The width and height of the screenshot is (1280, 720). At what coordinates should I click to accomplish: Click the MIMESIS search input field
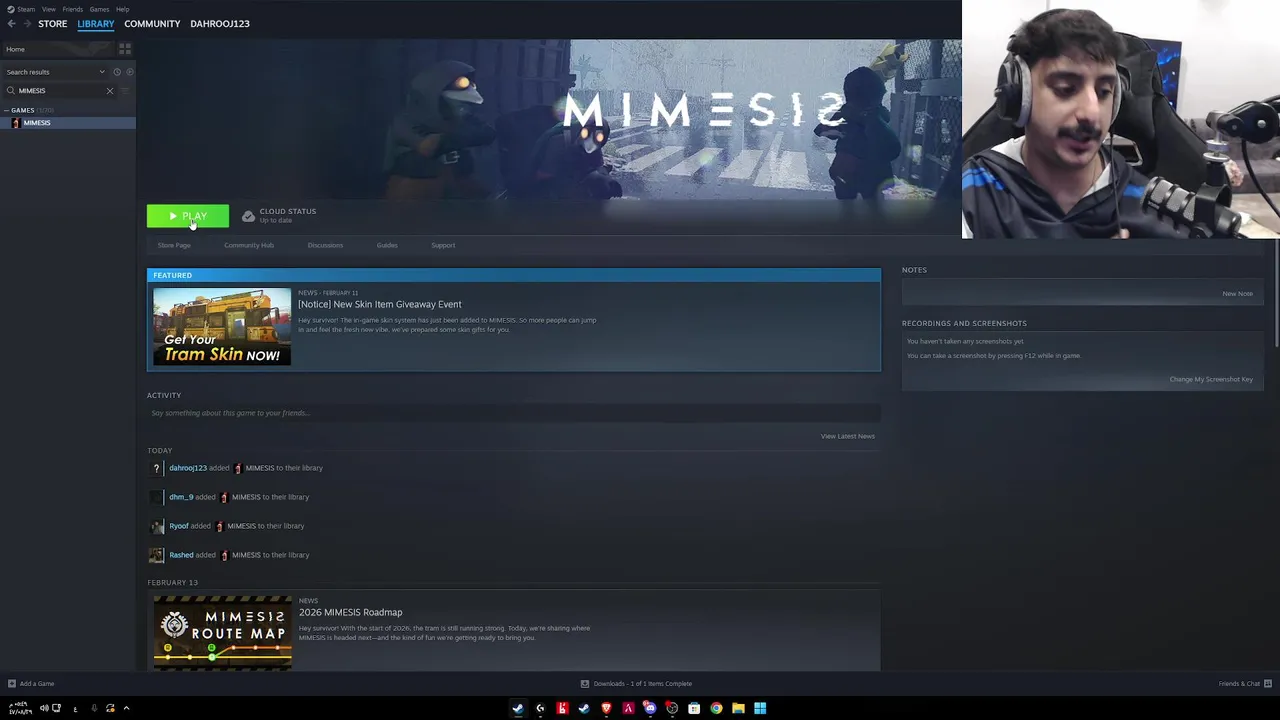tap(60, 90)
